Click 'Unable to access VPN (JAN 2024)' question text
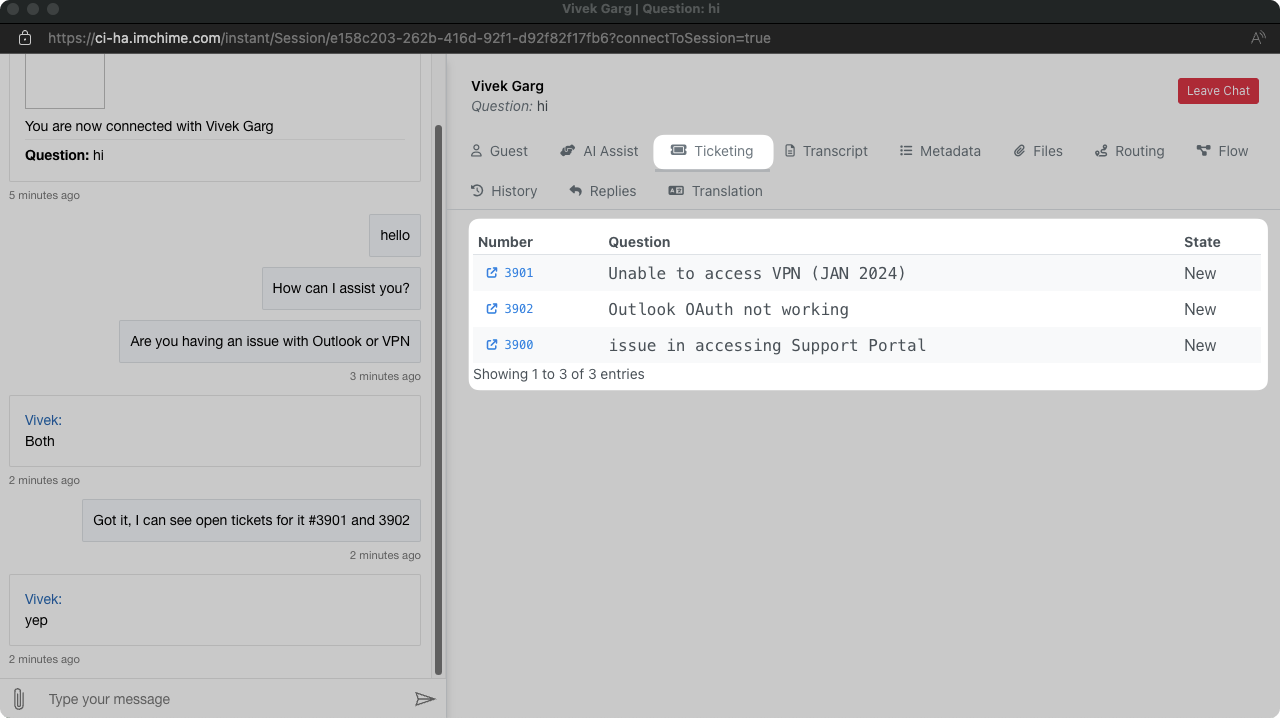This screenshot has height=718, width=1280. point(757,273)
